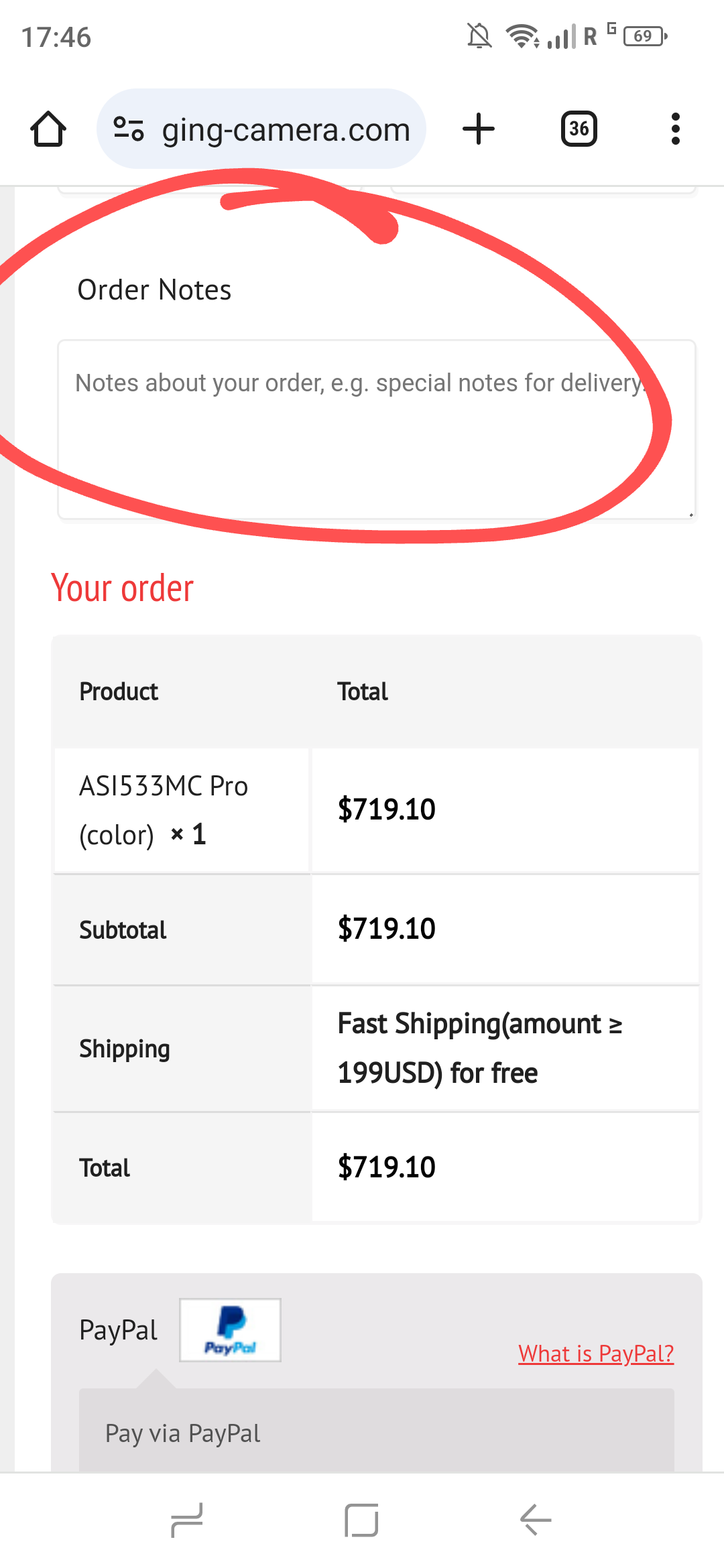Select the PayPal payment method label
Viewport: 724px width, 1568px height.
click(118, 1330)
